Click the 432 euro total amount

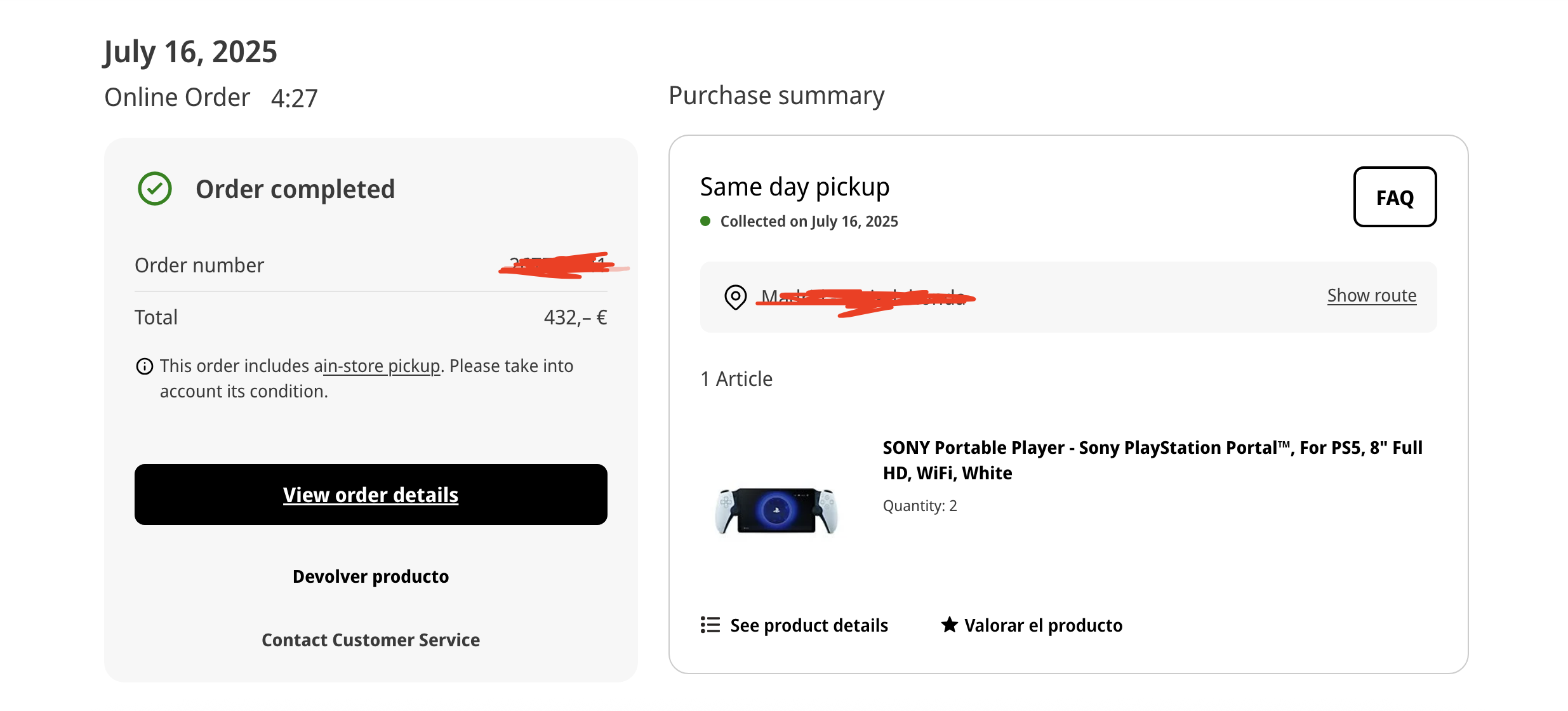pyautogui.click(x=575, y=317)
